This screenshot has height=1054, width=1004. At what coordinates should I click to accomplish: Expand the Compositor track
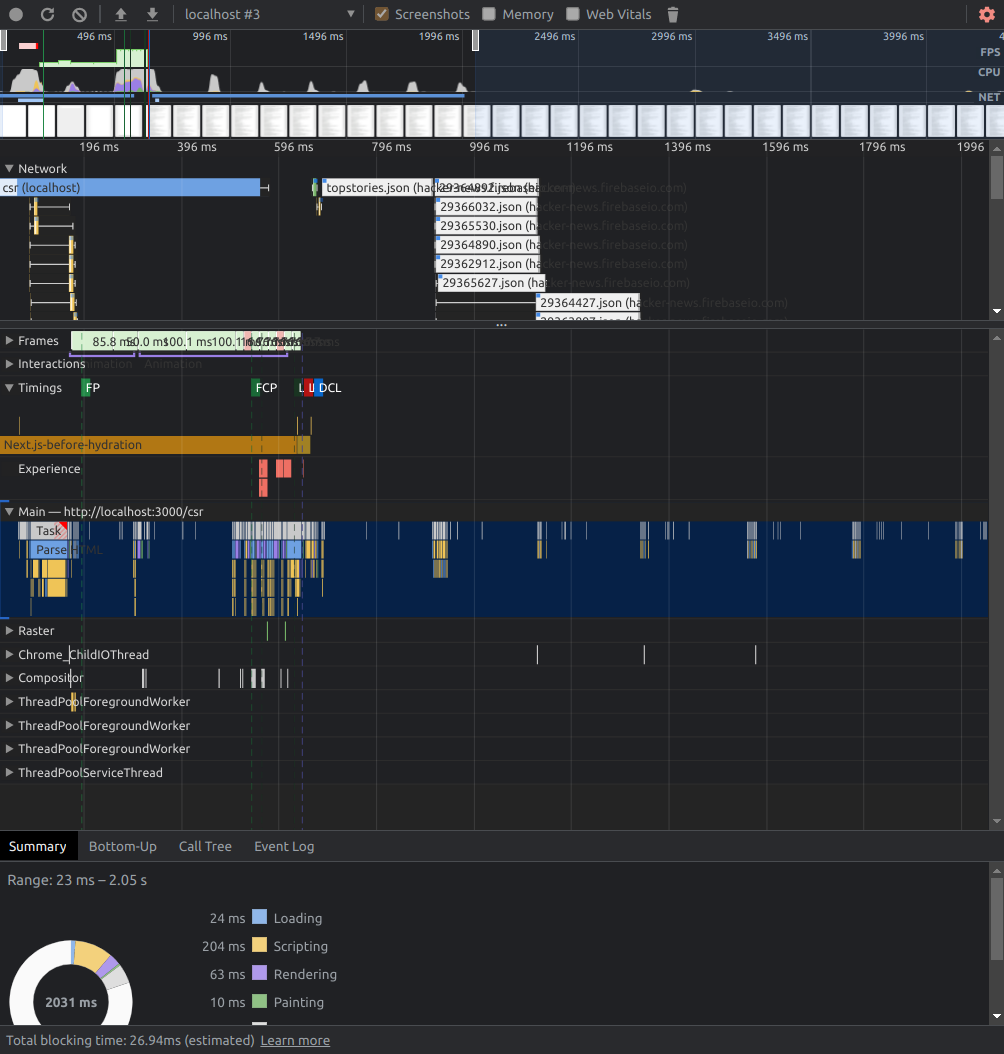[9, 678]
